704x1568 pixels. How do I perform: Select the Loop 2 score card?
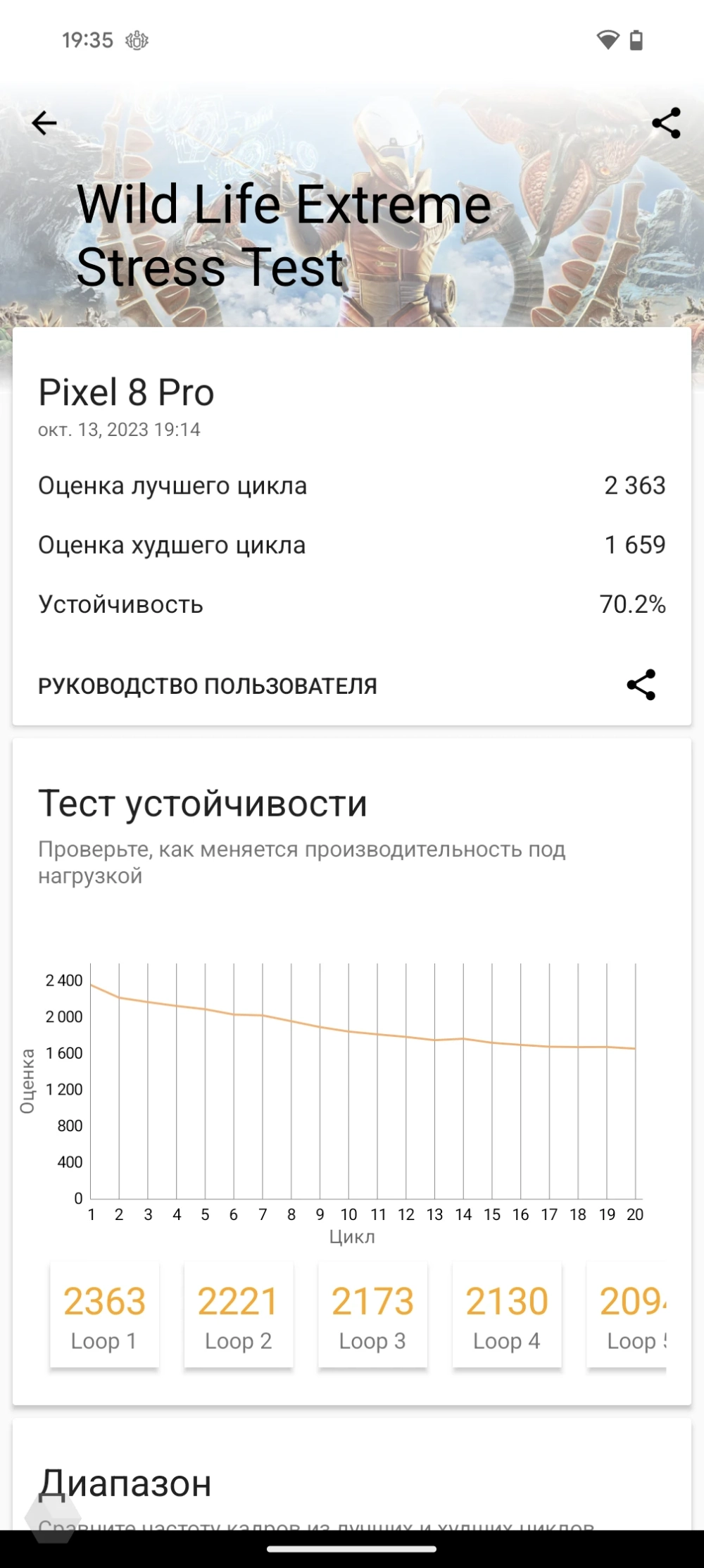click(239, 1316)
